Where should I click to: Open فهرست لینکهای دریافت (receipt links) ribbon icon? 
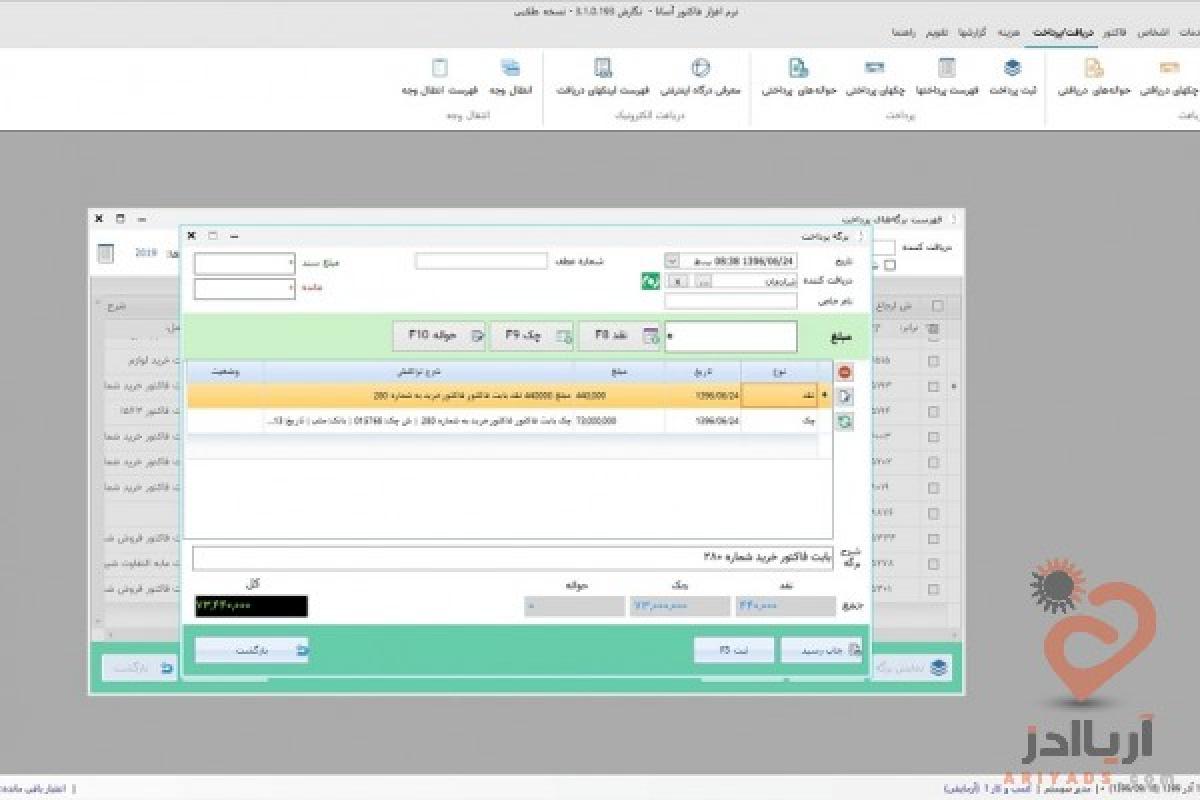point(603,78)
